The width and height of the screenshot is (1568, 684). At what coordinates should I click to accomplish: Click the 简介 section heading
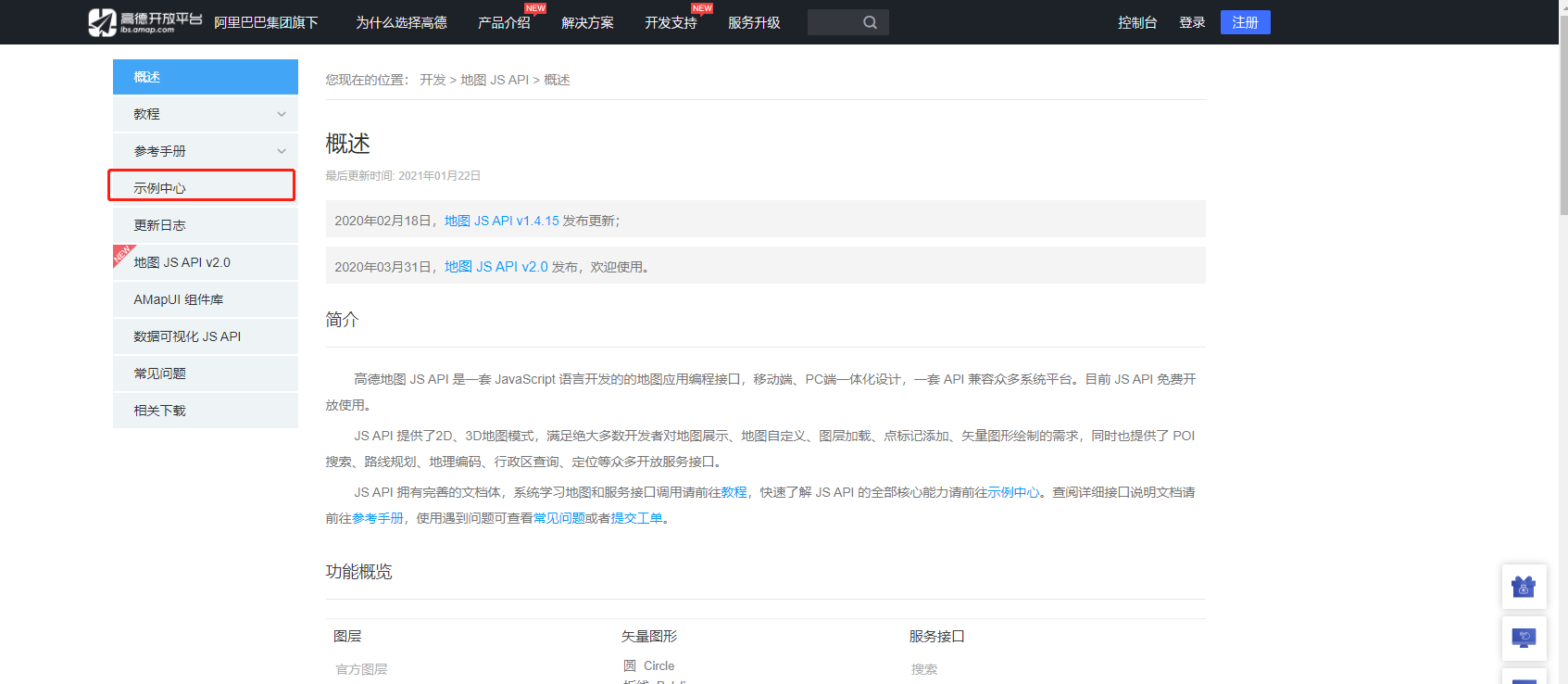point(342,320)
